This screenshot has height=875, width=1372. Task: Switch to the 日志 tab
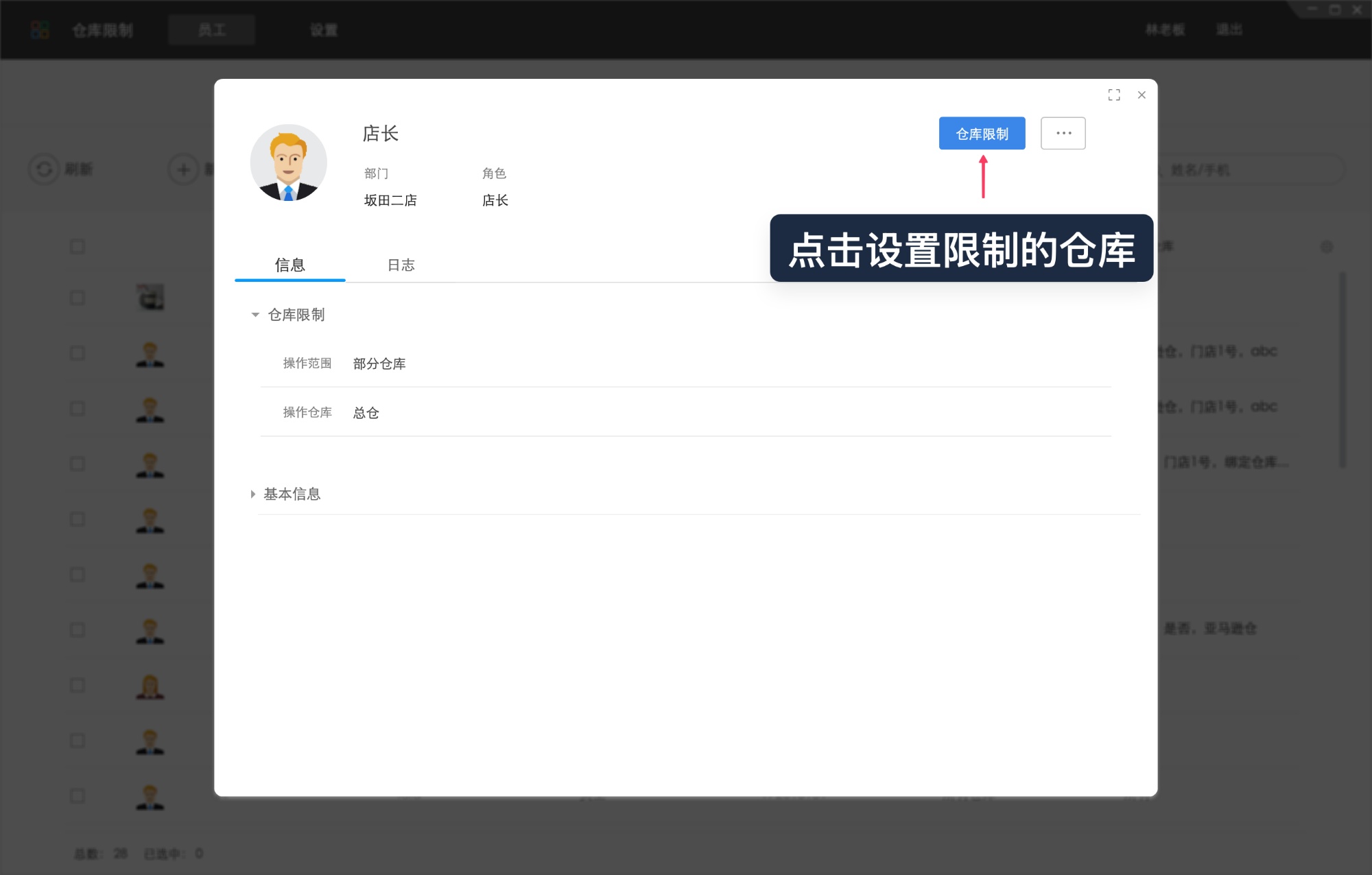click(401, 265)
